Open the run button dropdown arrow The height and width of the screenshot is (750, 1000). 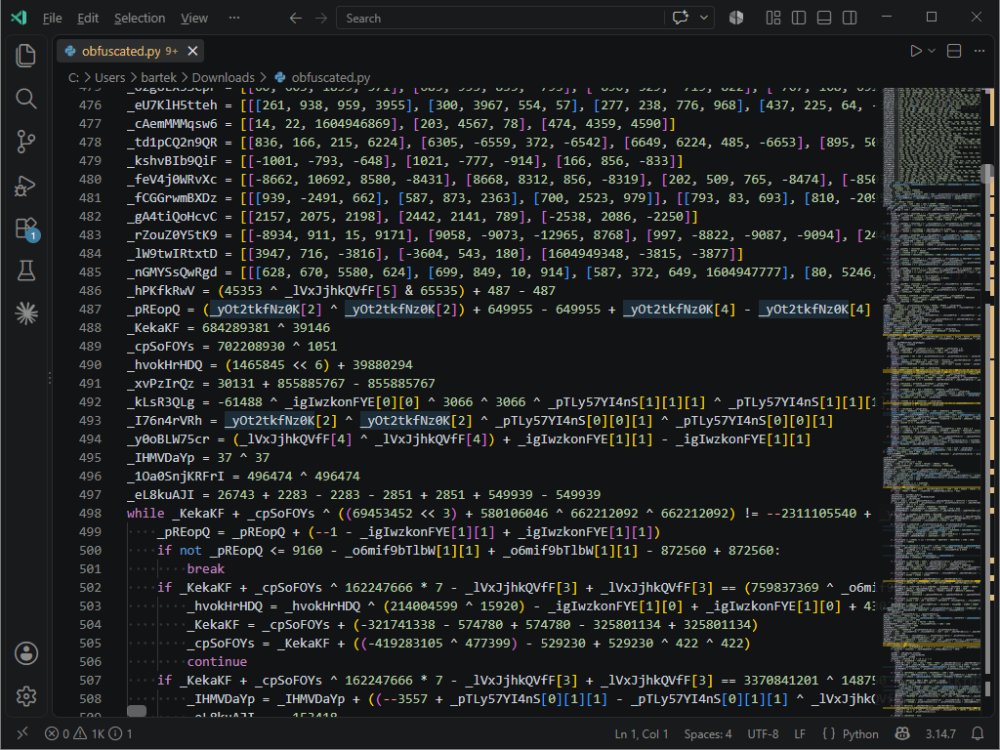[x=932, y=51]
